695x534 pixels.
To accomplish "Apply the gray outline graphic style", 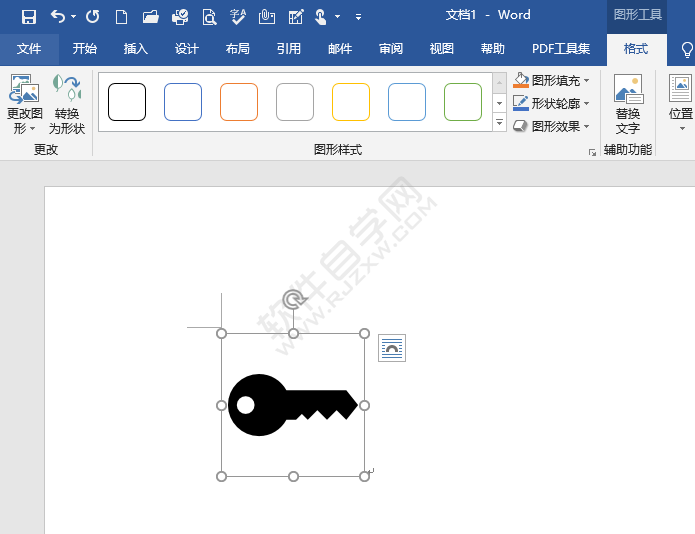I will pyautogui.click(x=295, y=102).
